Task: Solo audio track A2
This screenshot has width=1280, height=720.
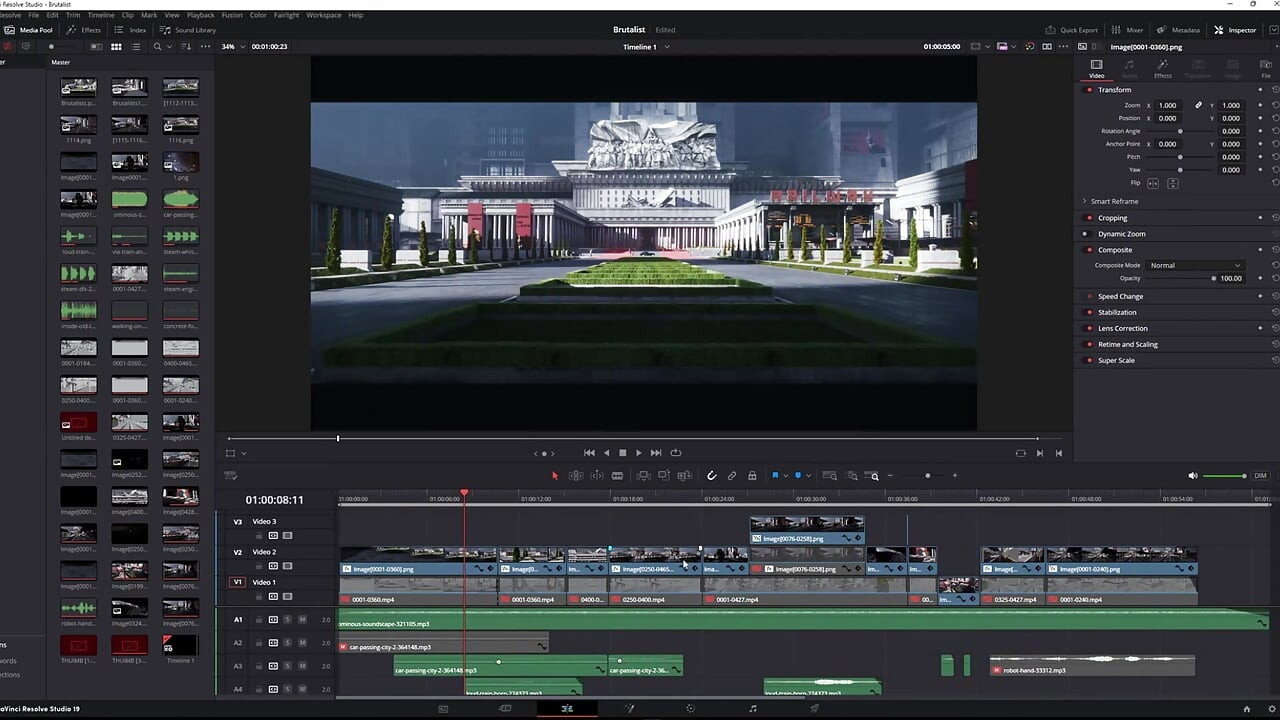Action: coord(287,643)
